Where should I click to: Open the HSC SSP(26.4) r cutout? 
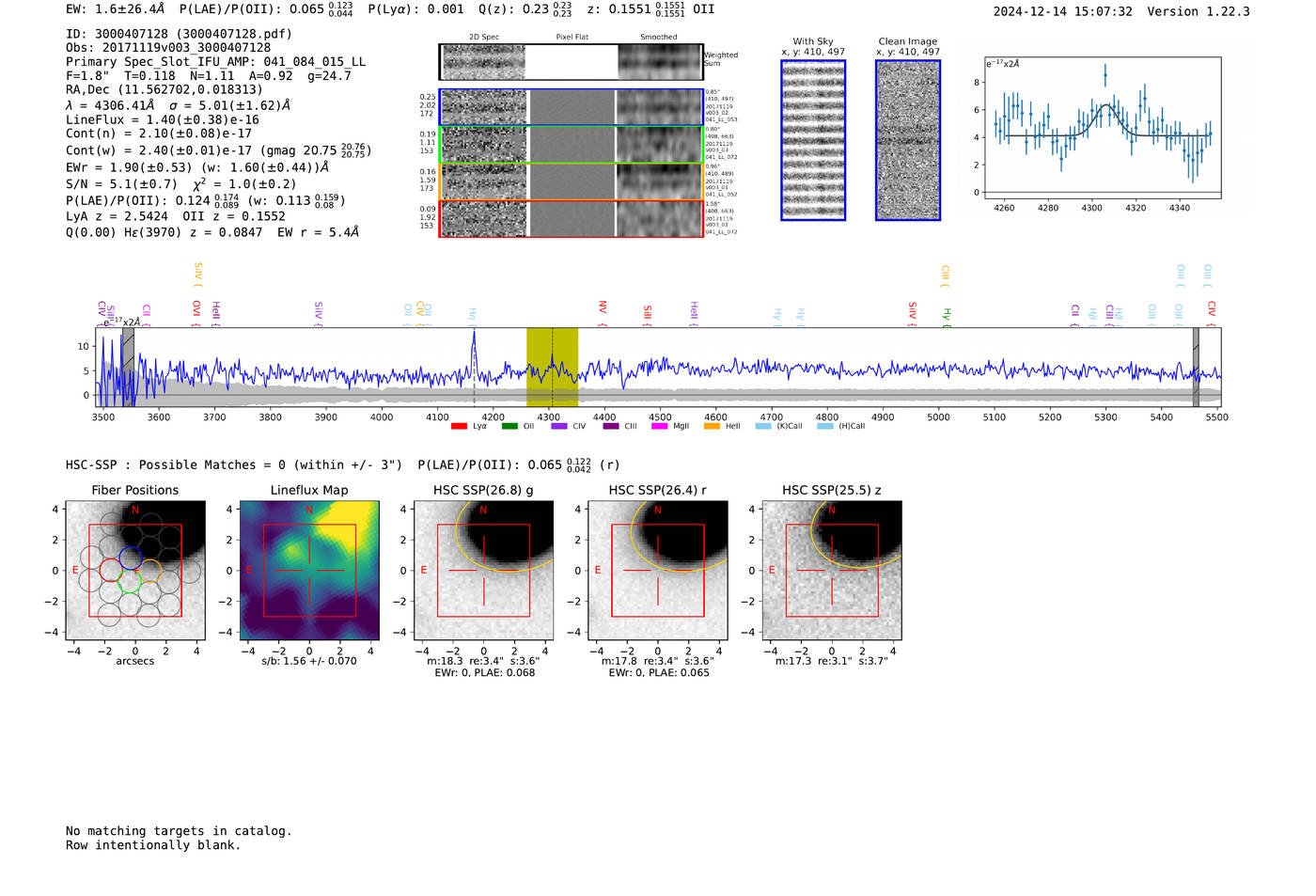point(658,570)
